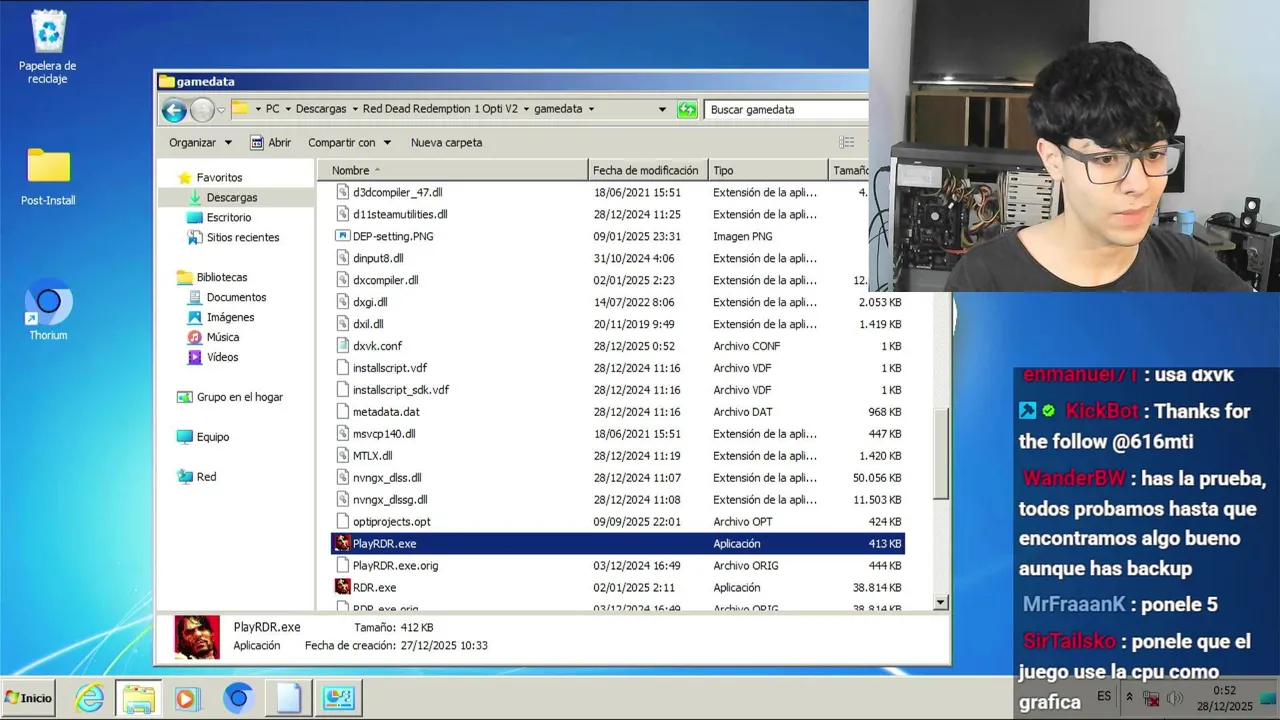Refresh the gamedata folder view
The width and height of the screenshot is (1280, 720).
tap(687, 110)
